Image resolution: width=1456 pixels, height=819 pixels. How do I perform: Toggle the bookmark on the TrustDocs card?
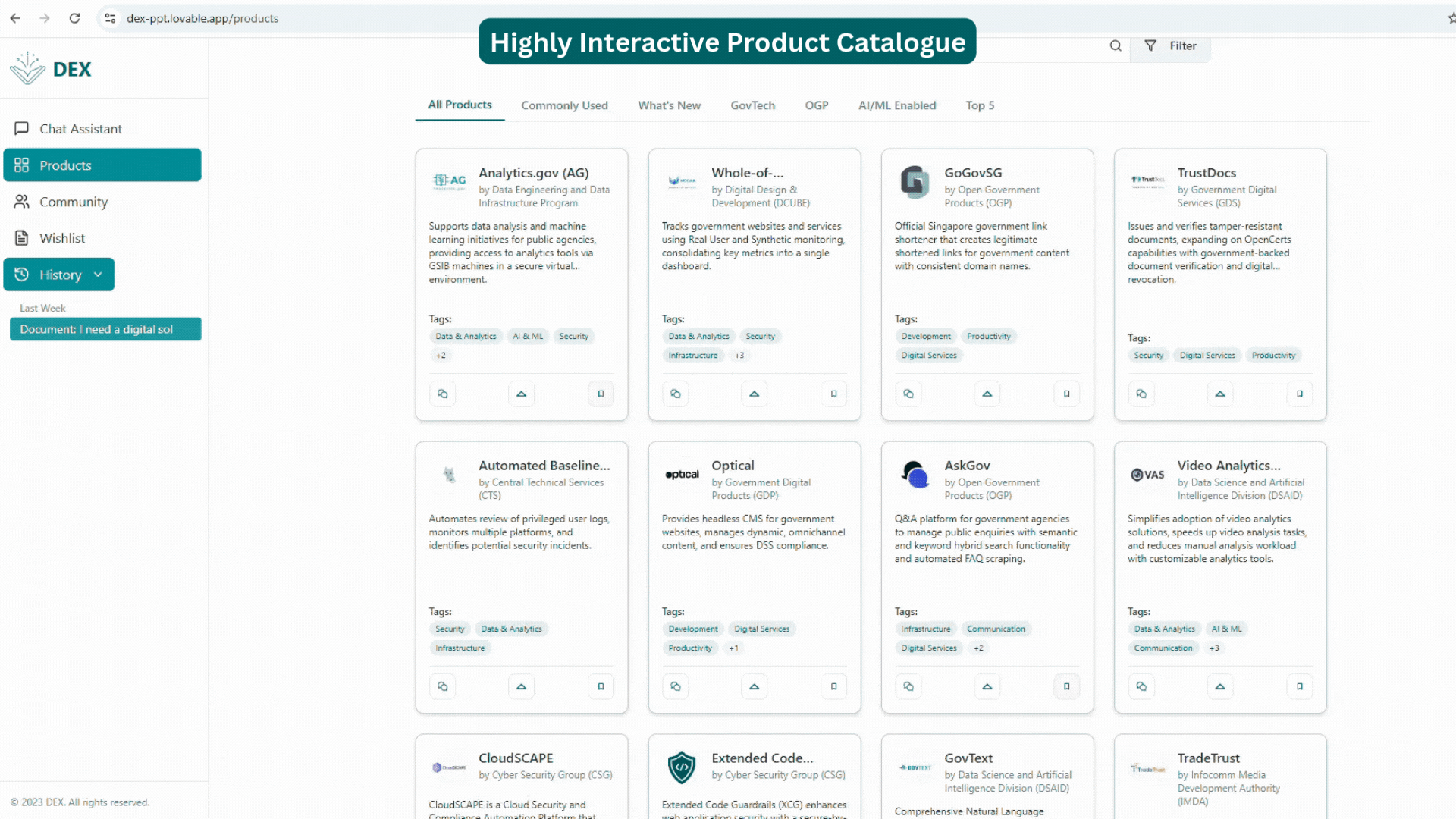(1300, 394)
